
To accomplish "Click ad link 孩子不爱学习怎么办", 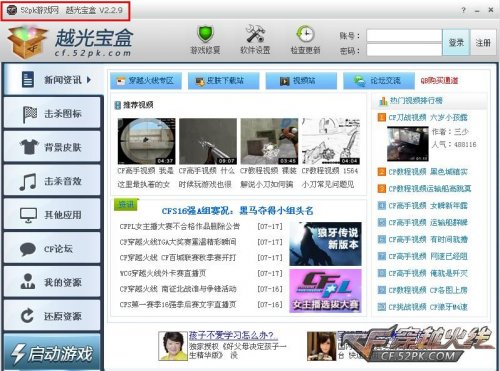I will click(x=232, y=335).
